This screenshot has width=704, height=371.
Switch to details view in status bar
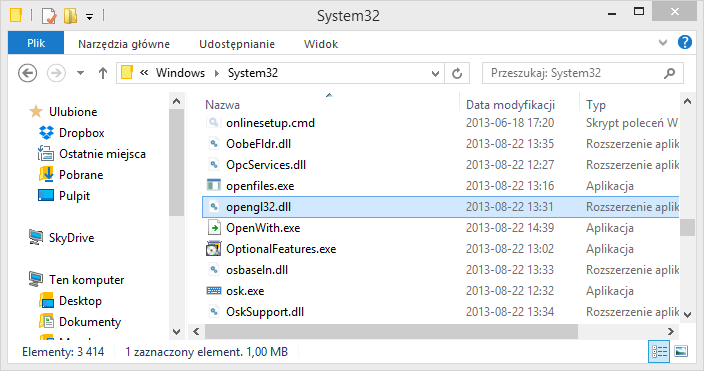(659, 352)
